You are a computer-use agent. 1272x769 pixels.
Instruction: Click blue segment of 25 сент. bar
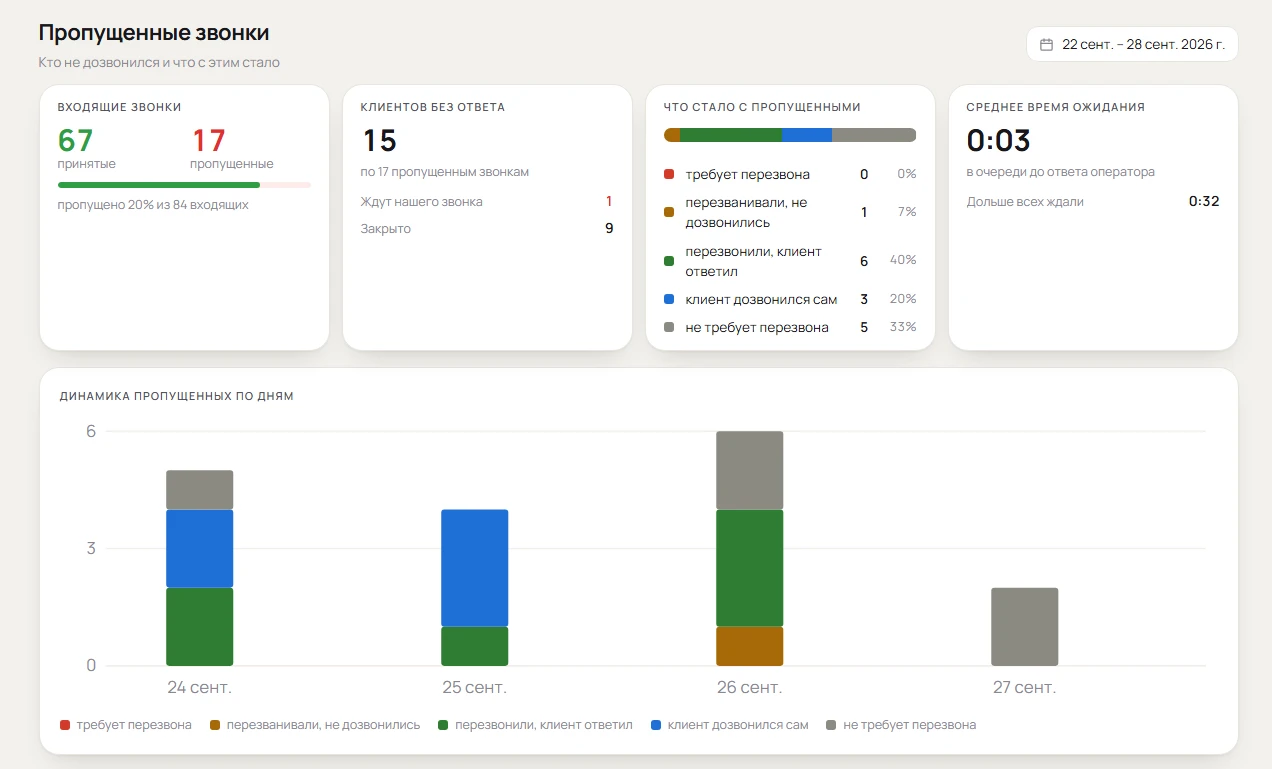(x=474, y=568)
